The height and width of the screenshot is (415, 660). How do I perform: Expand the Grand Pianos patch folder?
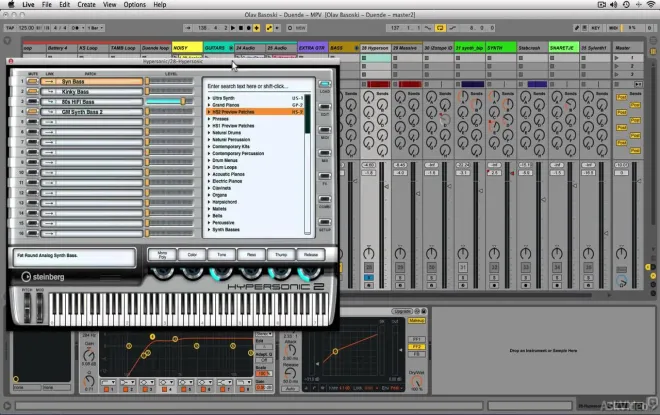(x=209, y=105)
